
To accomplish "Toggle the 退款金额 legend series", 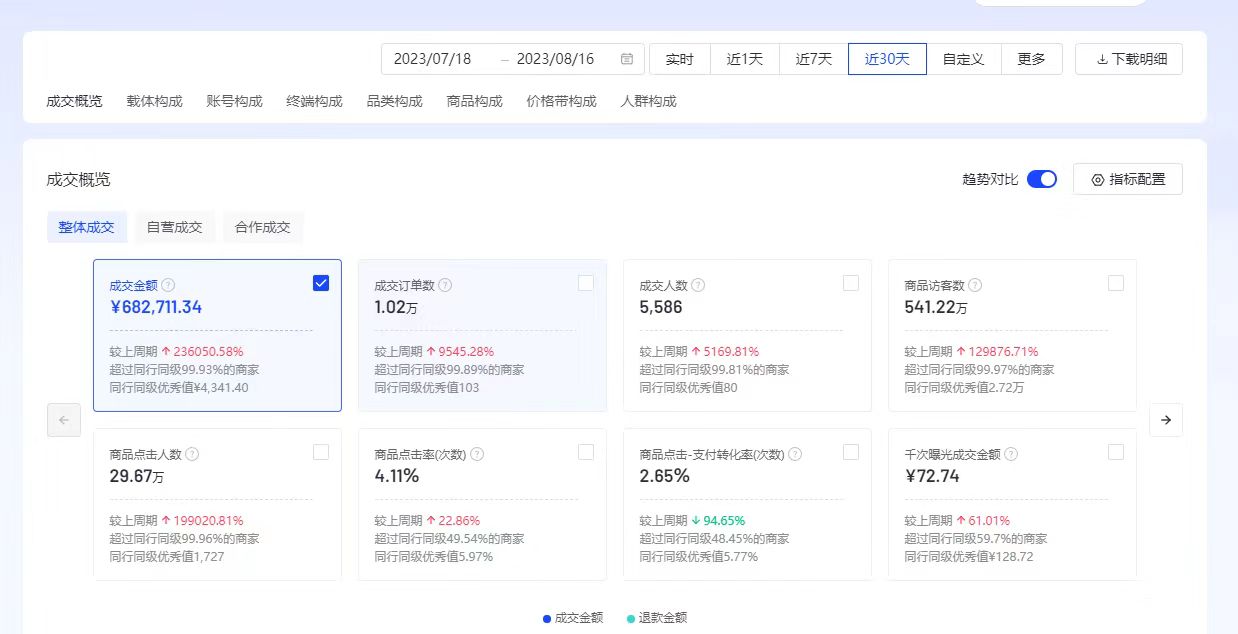I will point(657,618).
